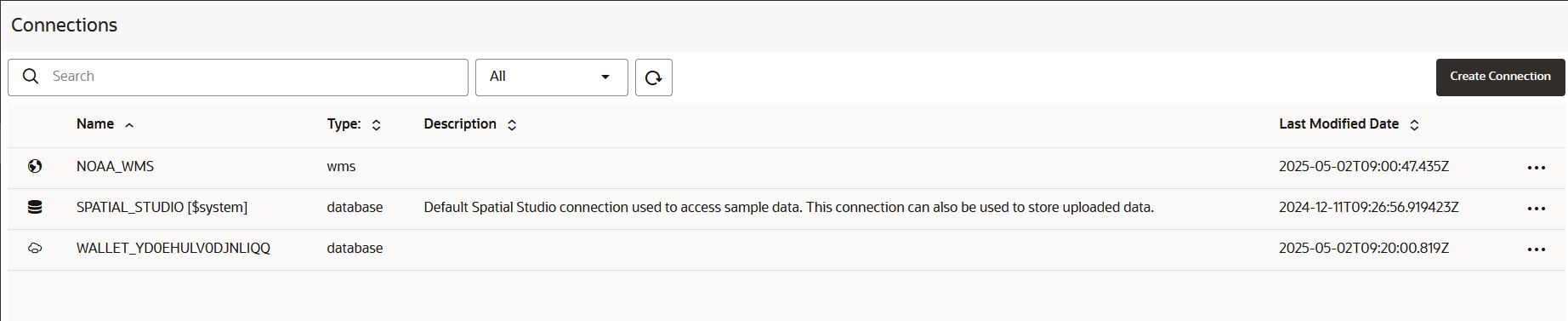Screen dimensions: 1568x321
Task: Click the cloud wallet icon for WALLET_YD0EHULV0DJNLIQQ
Action: [35, 249]
